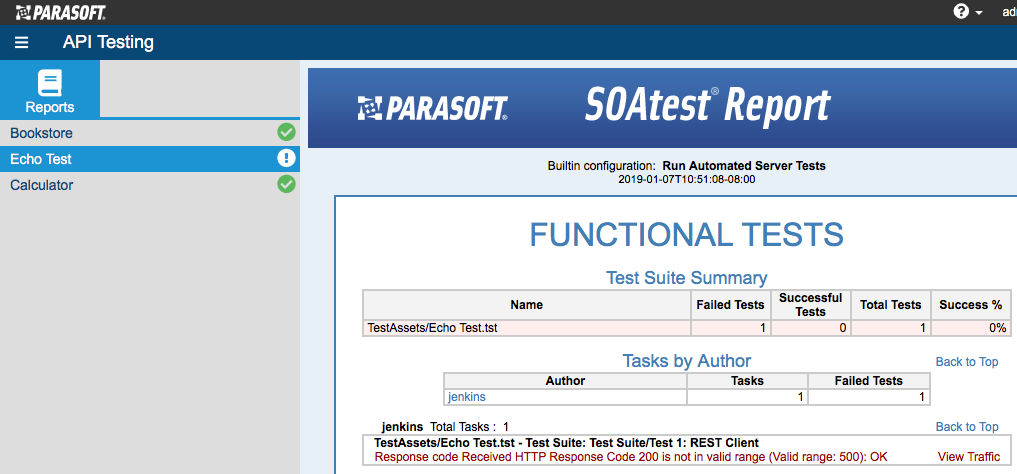
Task: Click Calculator green passed check icon
Action: [286, 184]
